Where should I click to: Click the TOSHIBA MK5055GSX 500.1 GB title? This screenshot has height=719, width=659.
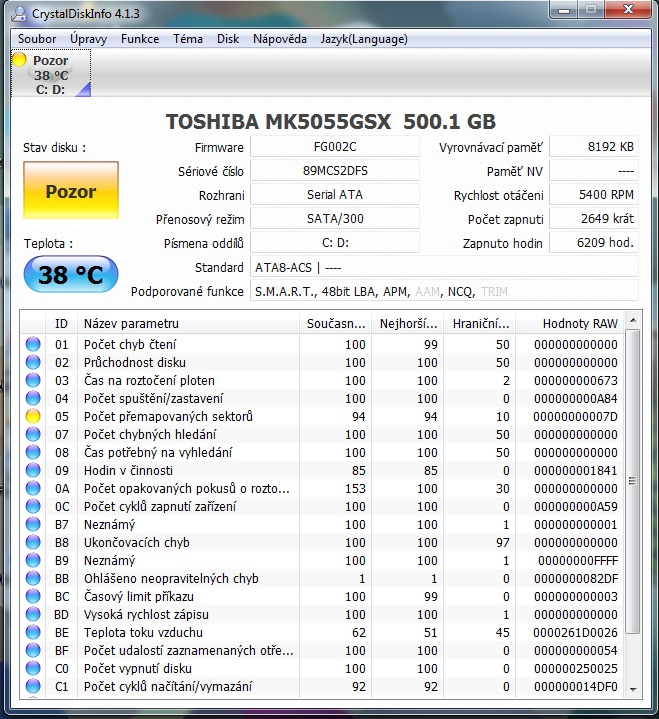(331, 122)
